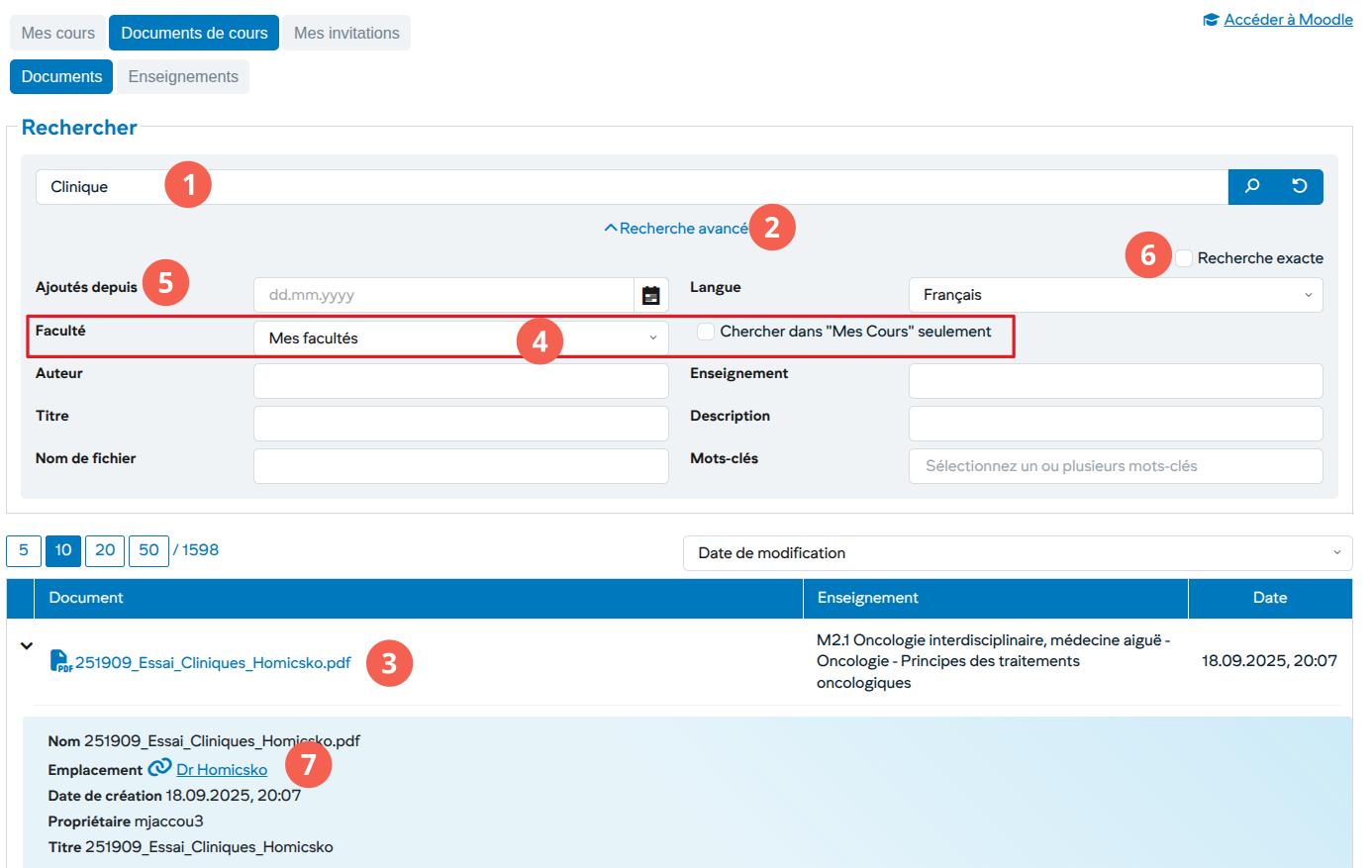Click the PDF file icon for Essai_Cliniques
Screen dimensions: 1372x868
pos(60,661)
